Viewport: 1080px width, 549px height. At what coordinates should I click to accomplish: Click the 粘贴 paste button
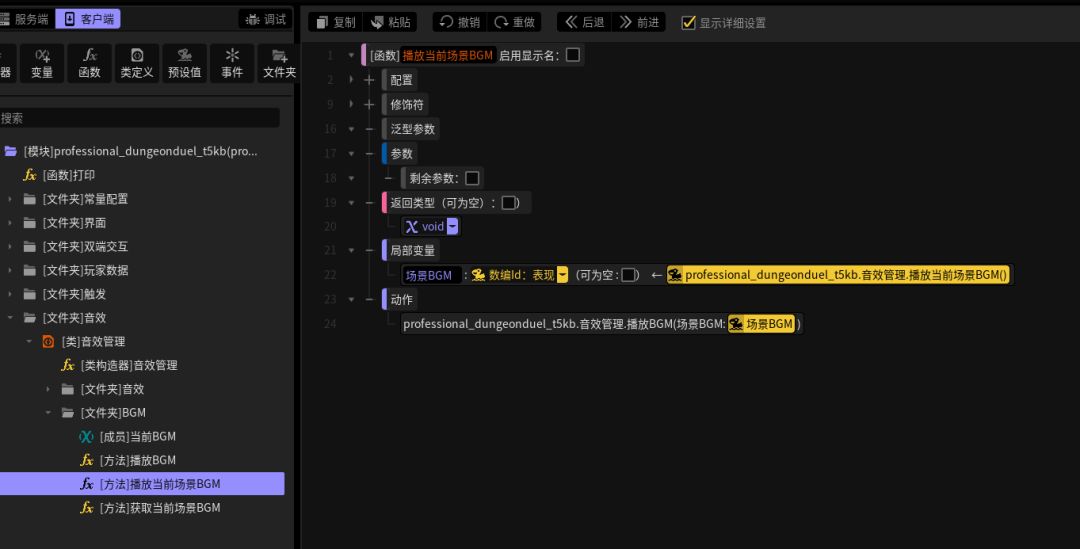click(391, 22)
